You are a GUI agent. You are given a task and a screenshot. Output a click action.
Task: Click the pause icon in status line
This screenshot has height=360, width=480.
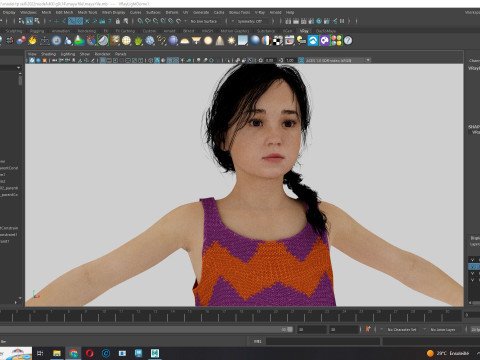(x=342, y=21)
